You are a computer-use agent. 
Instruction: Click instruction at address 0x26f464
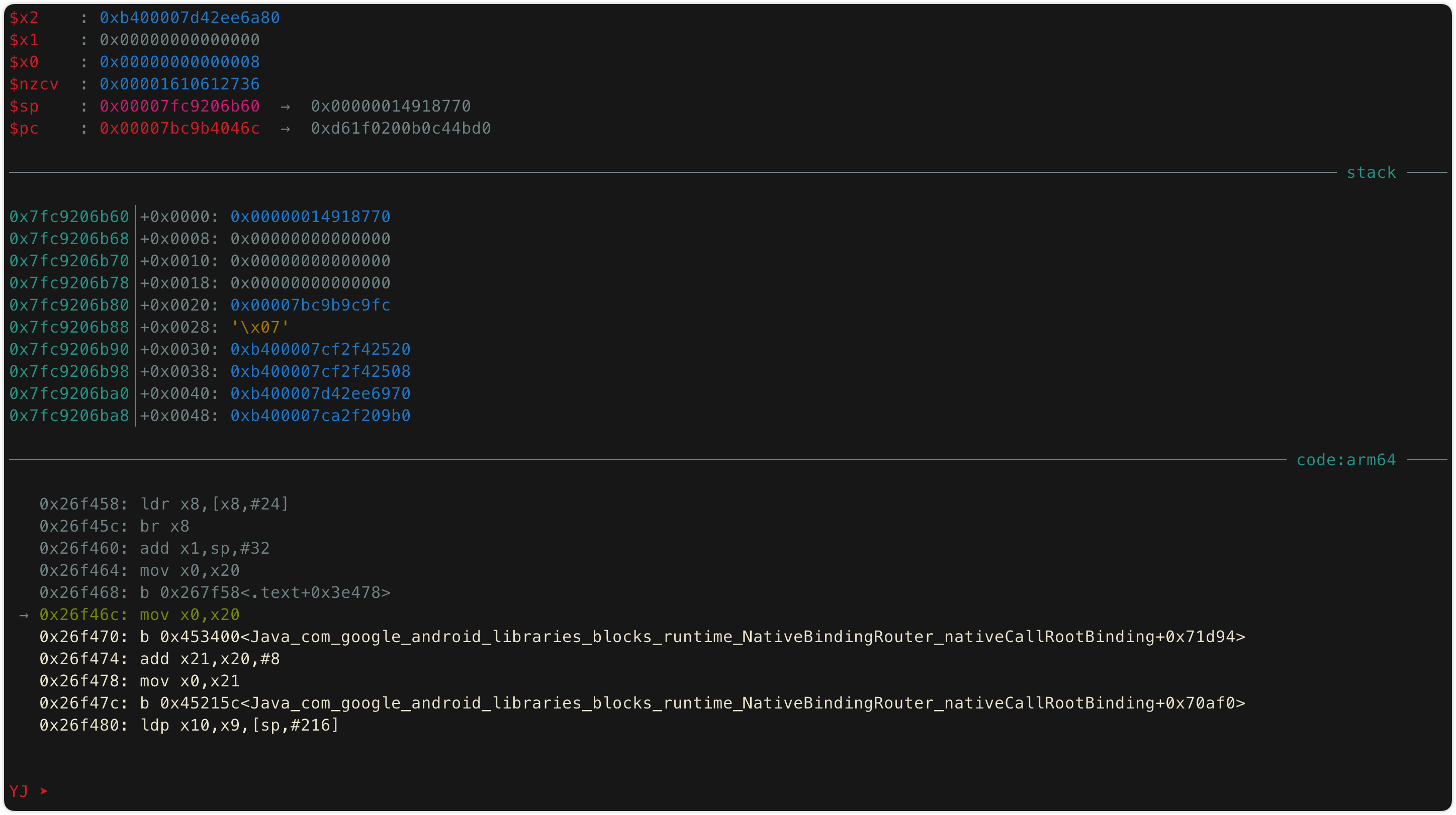point(139,570)
